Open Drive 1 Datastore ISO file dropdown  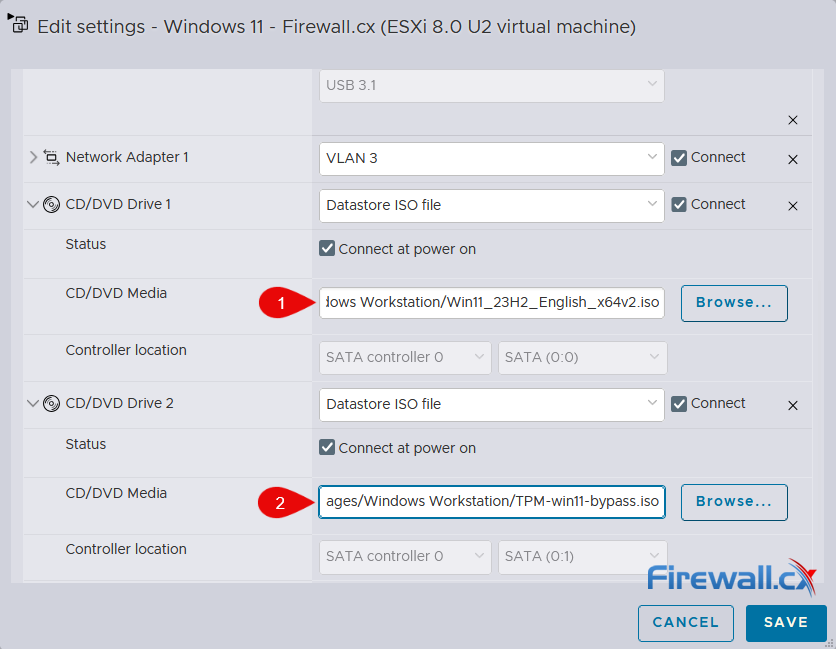(x=492, y=205)
